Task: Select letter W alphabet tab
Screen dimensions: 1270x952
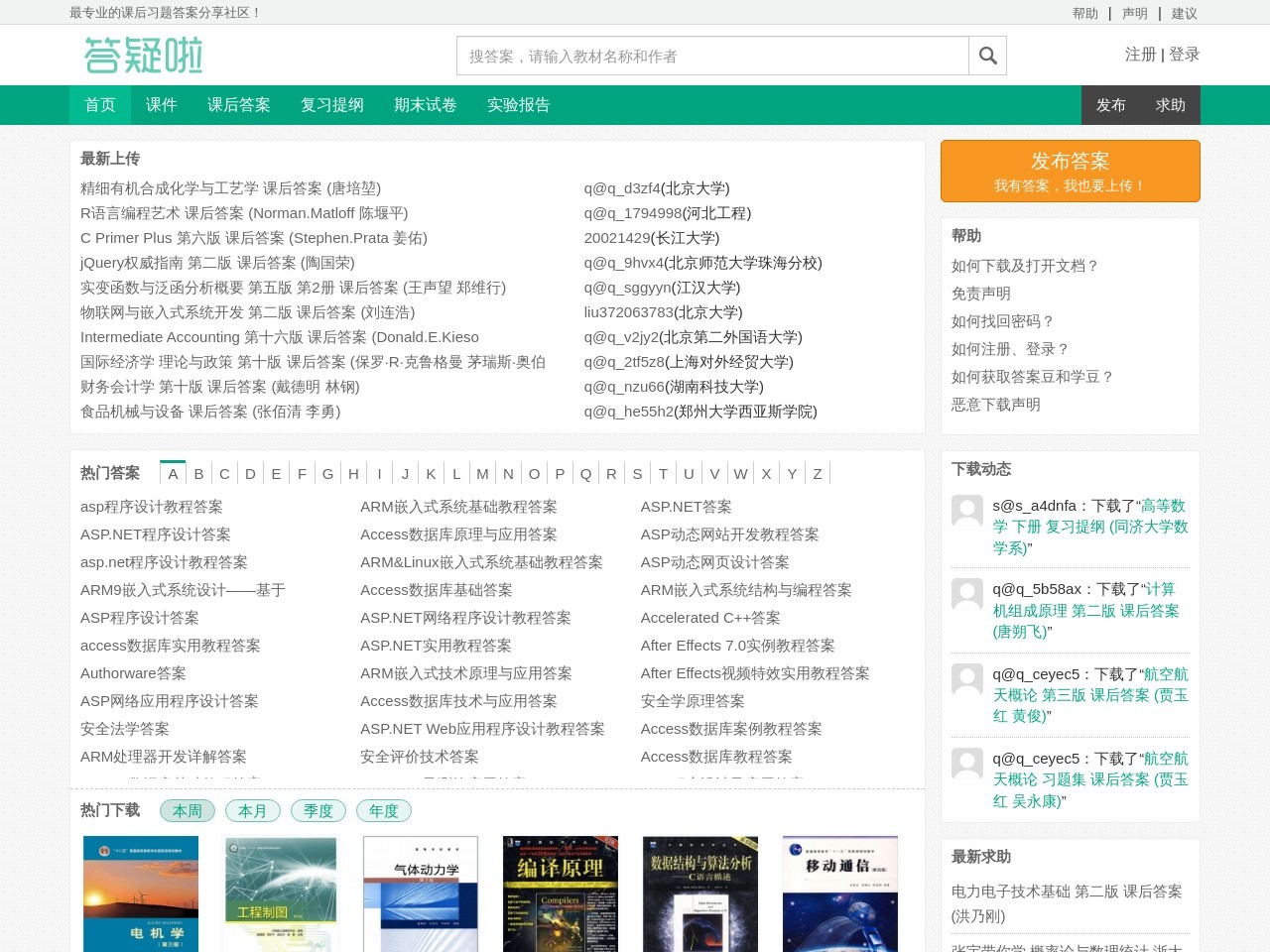Action: [740, 473]
